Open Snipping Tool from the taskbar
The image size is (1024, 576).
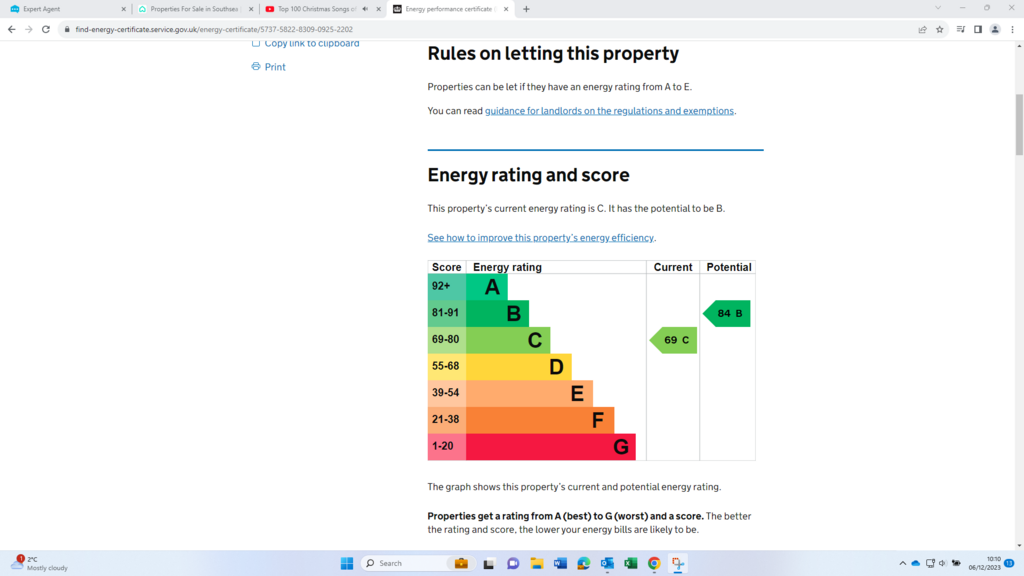[678, 563]
